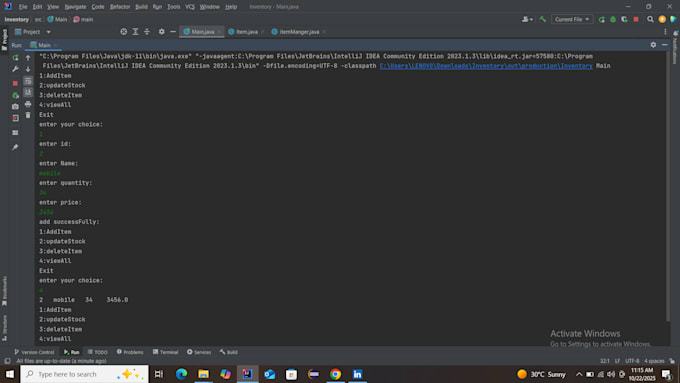680x383 pixels.
Task: Click the up stack trace arrow
Action: tap(28, 57)
